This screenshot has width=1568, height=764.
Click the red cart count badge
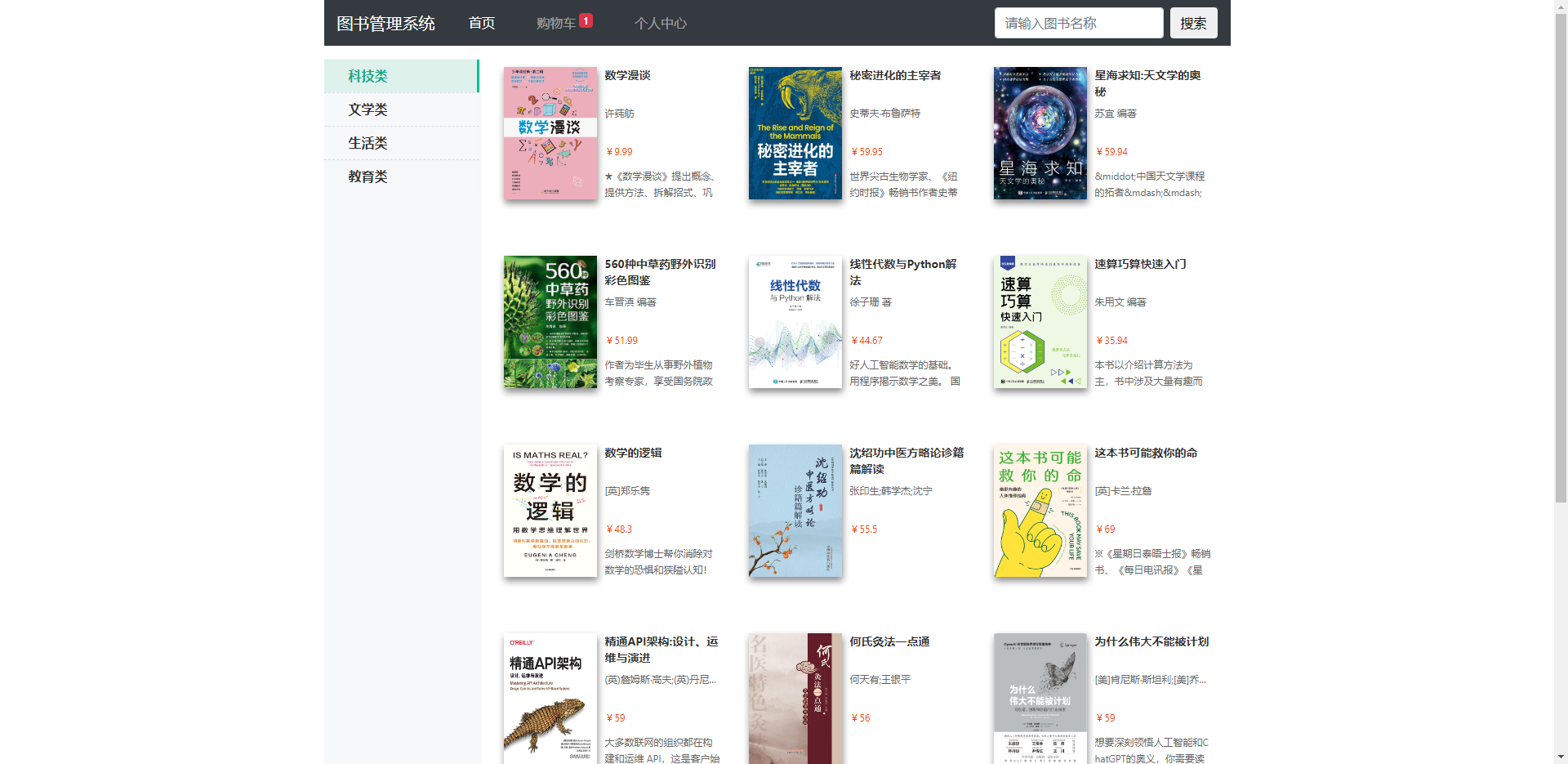click(586, 20)
